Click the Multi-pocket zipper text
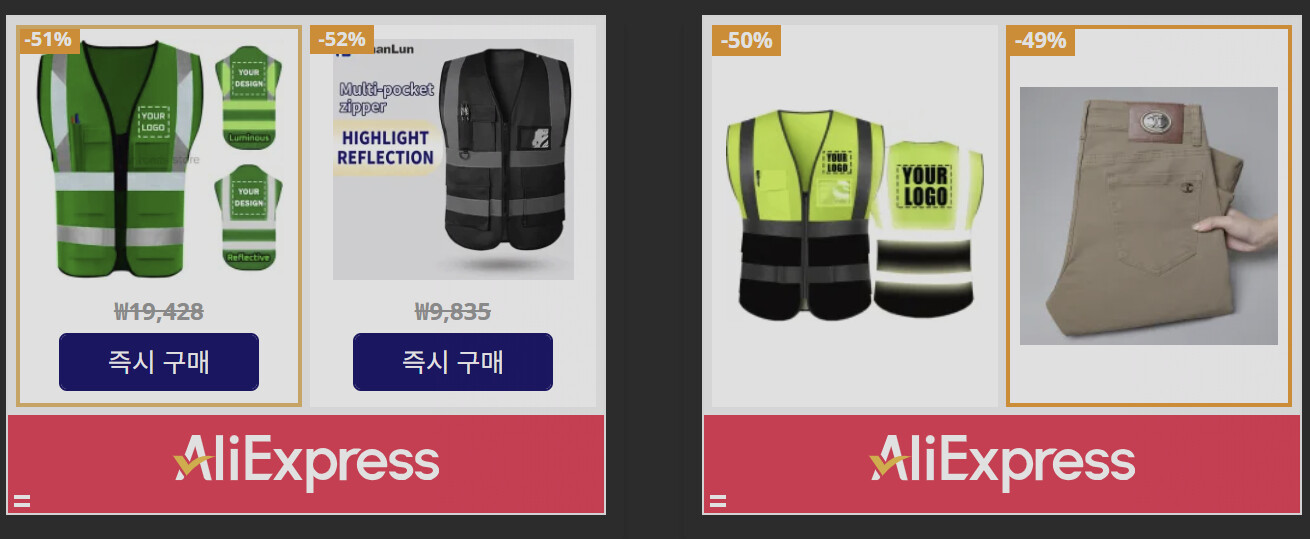 (x=386, y=98)
